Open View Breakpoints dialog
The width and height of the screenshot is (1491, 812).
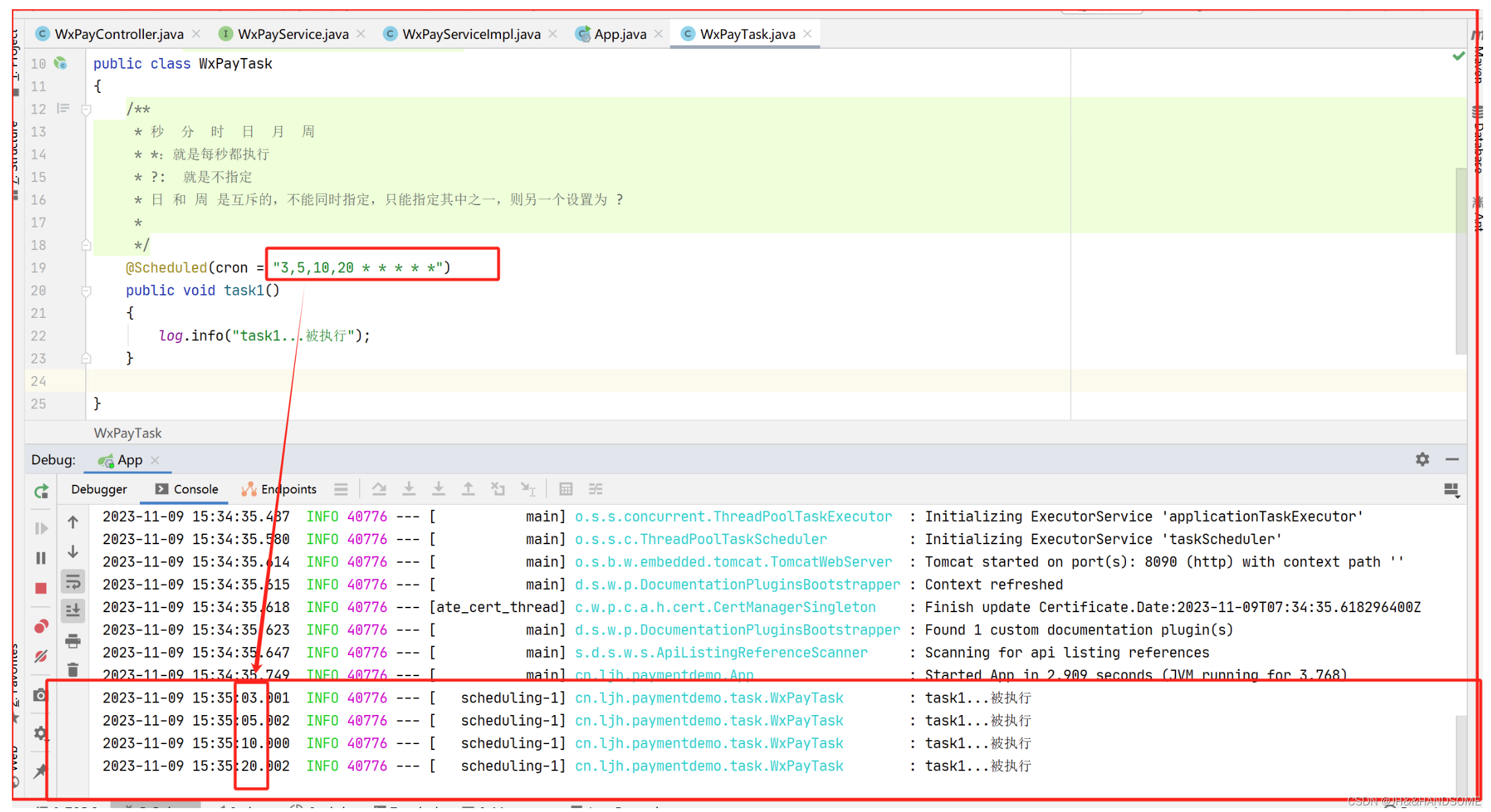41,627
